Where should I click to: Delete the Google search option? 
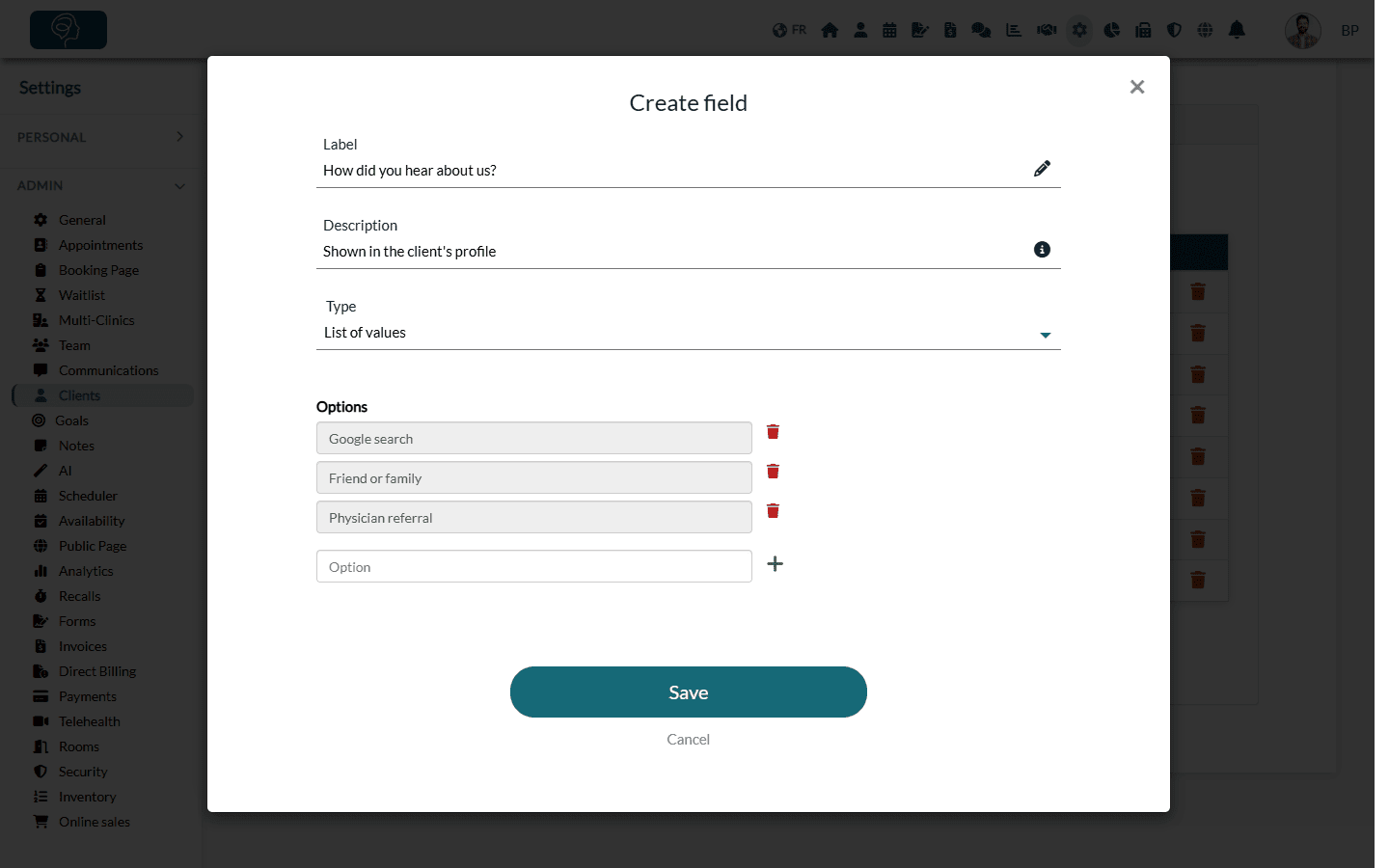click(x=773, y=432)
